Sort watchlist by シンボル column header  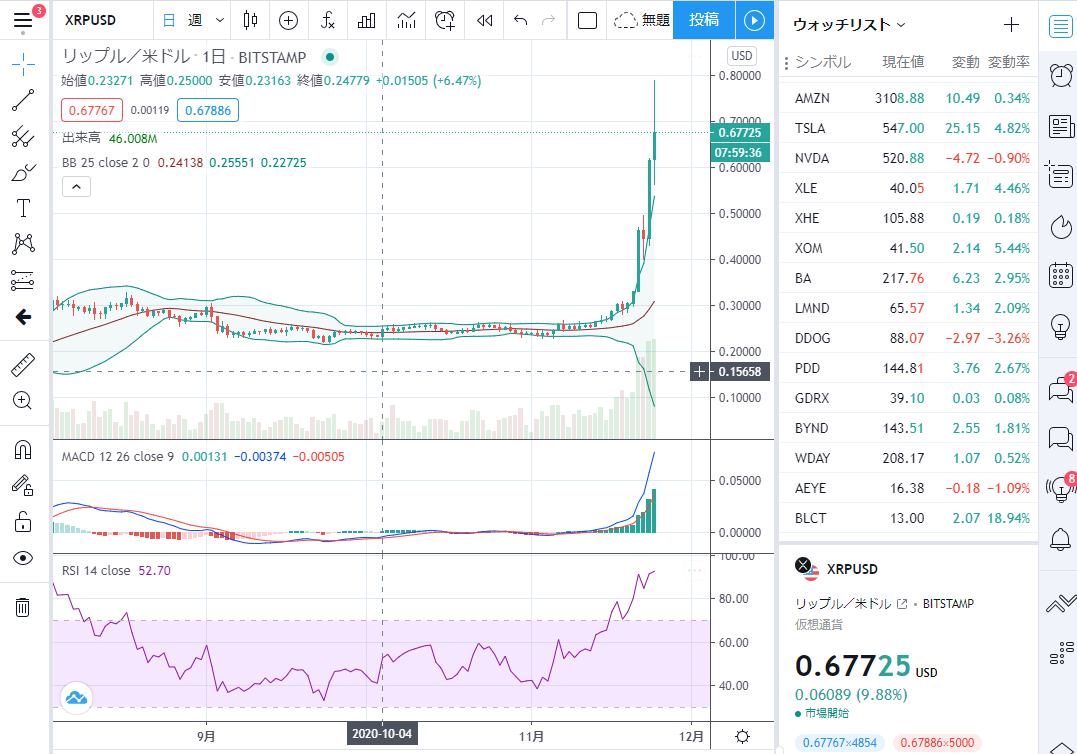[x=823, y=62]
